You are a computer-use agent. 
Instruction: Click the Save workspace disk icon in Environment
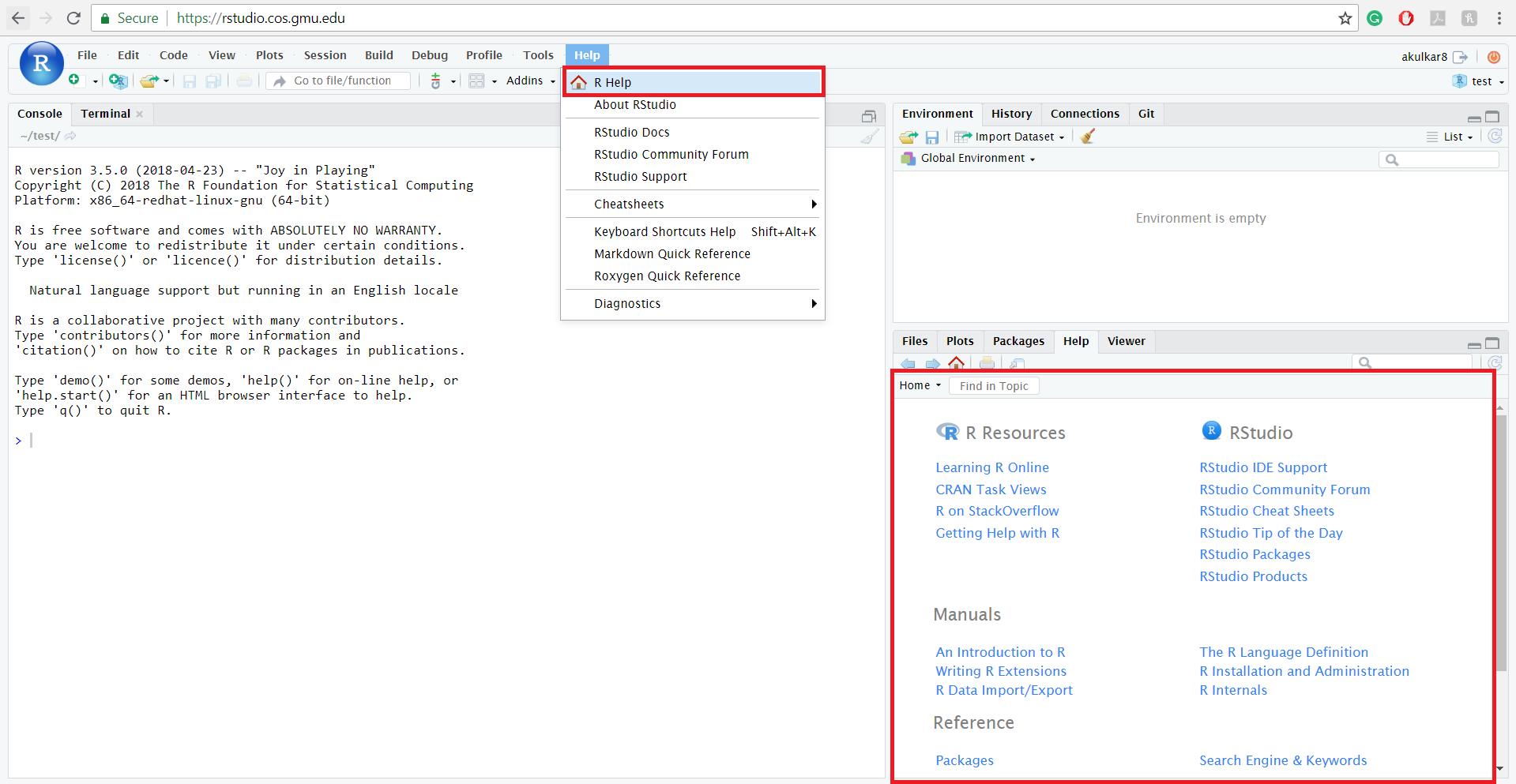pyautogui.click(x=932, y=137)
